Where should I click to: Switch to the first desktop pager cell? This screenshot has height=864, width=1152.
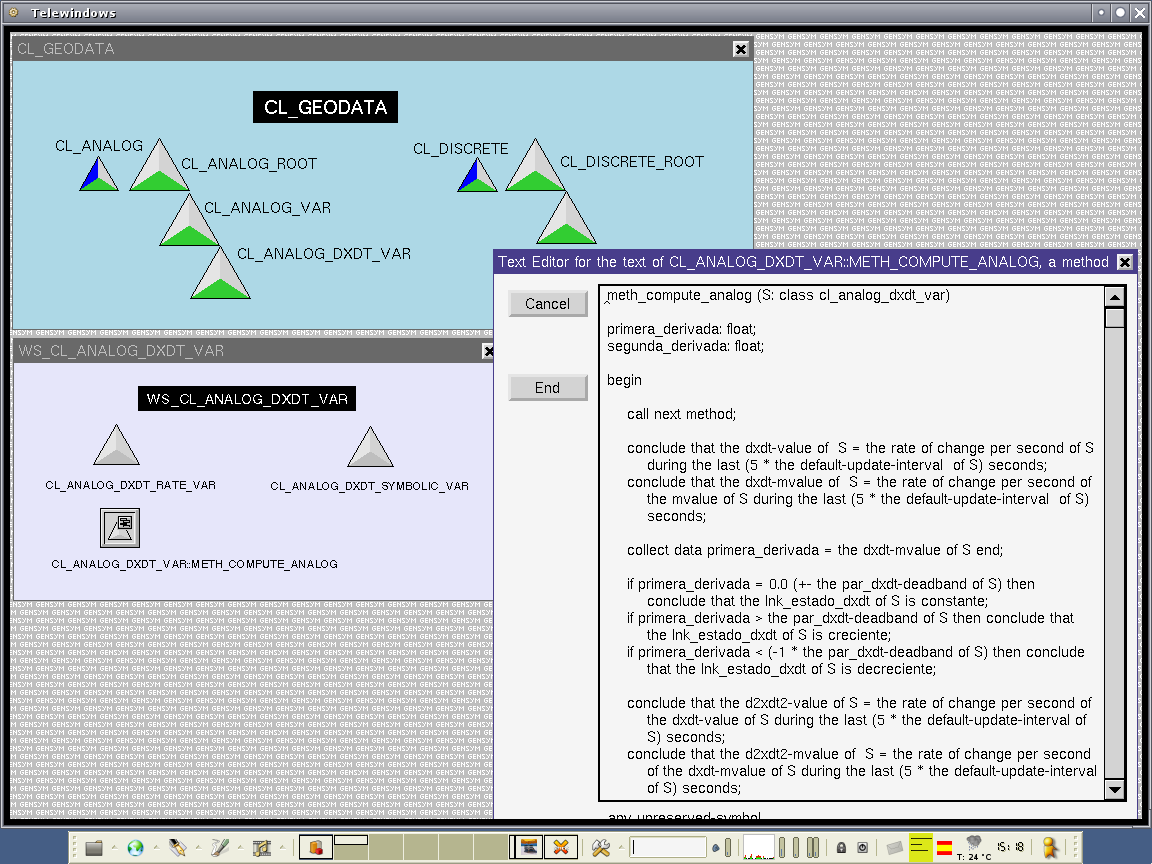(316, 847)
